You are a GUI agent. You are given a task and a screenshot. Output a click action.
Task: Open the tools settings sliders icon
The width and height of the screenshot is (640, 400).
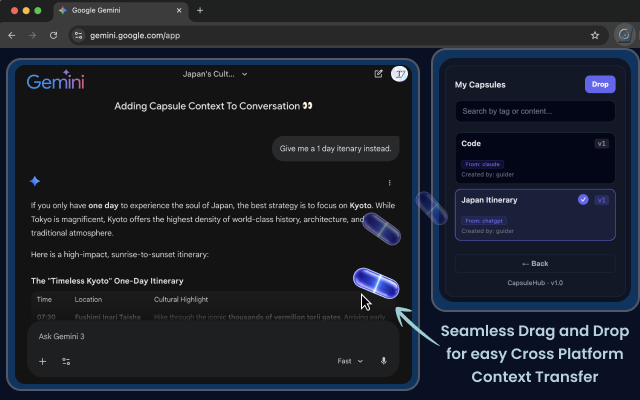pos(66,361)
